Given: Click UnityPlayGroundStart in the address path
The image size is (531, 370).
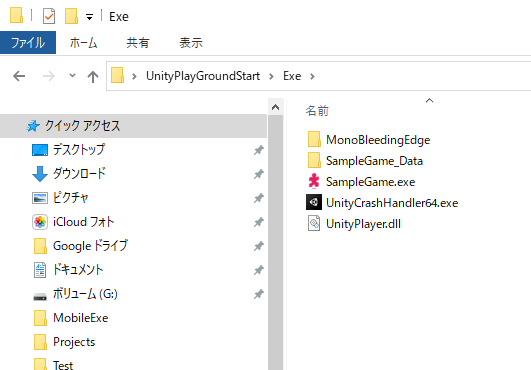Looking at the screenshot, I should [x=203, y=76].
